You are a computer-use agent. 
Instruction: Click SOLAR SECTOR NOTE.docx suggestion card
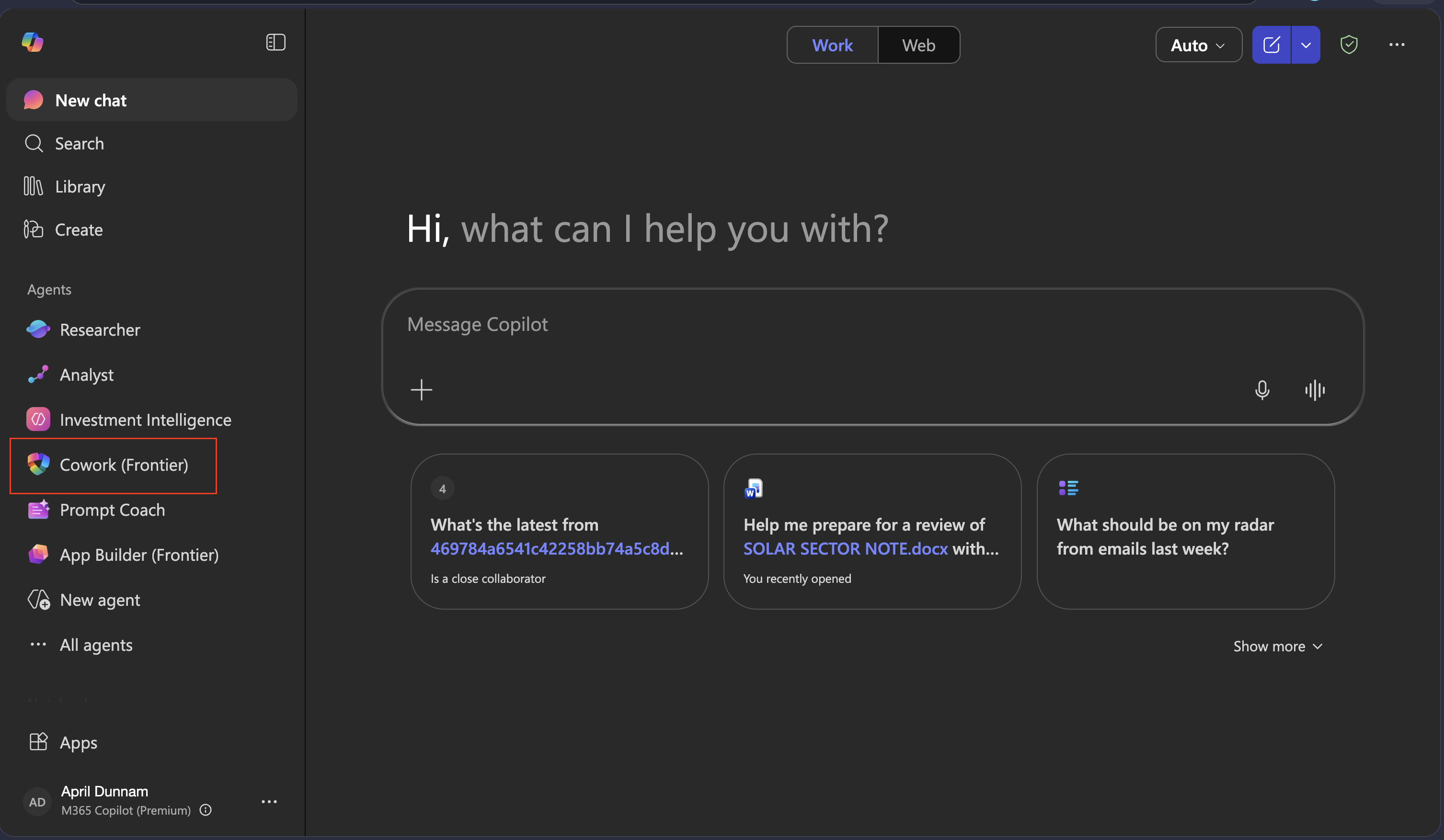click(x=871, y=532)
